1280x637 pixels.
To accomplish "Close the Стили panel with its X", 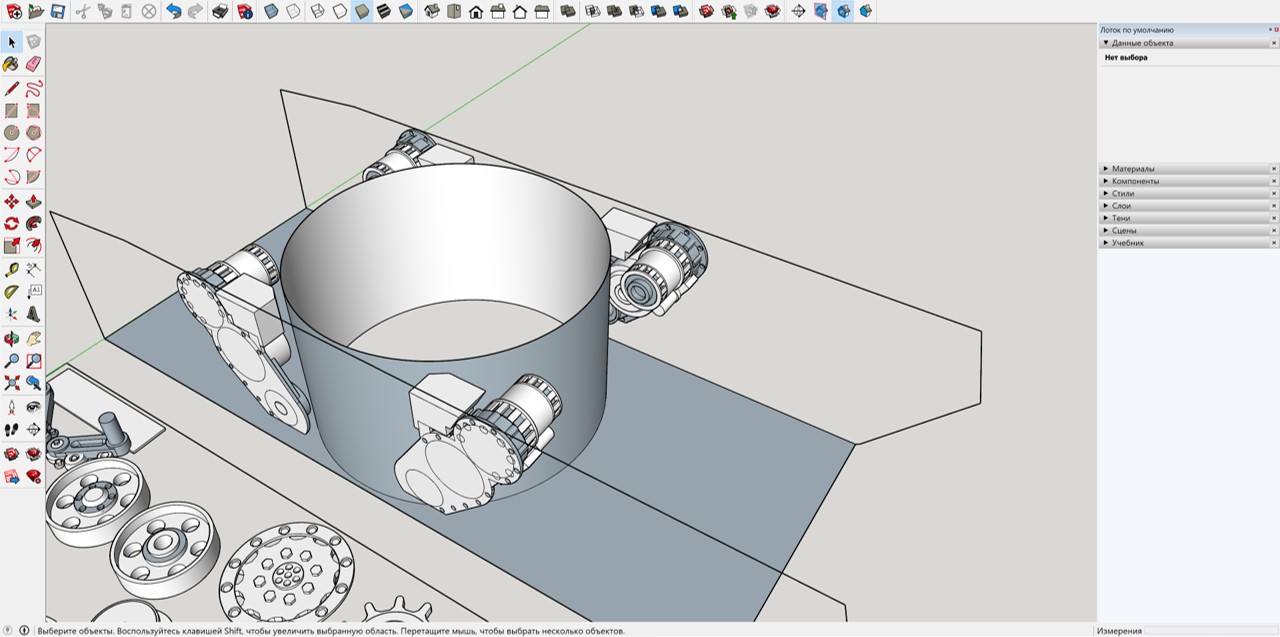I will [x=1274, y=194].
